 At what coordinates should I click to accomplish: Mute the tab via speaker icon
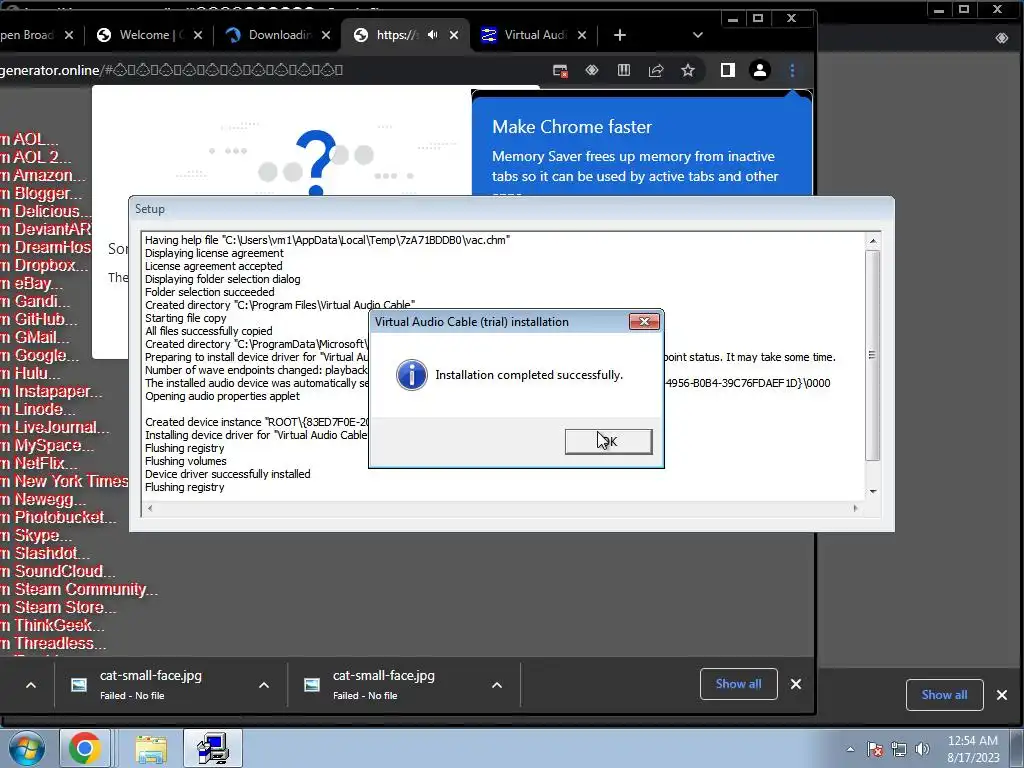pyautogui.click(x=432, y=35)
